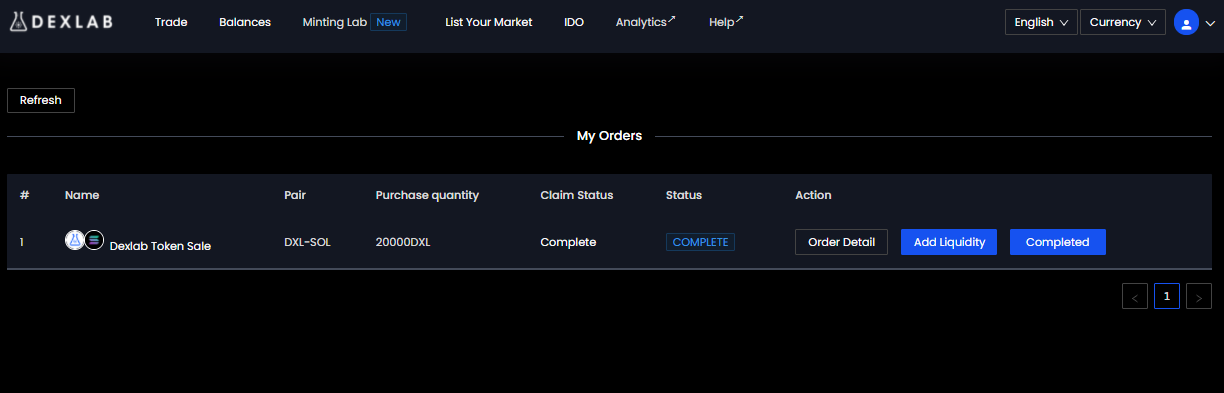
Task: Open the Balances page
Action: click(x=245, y=22)
